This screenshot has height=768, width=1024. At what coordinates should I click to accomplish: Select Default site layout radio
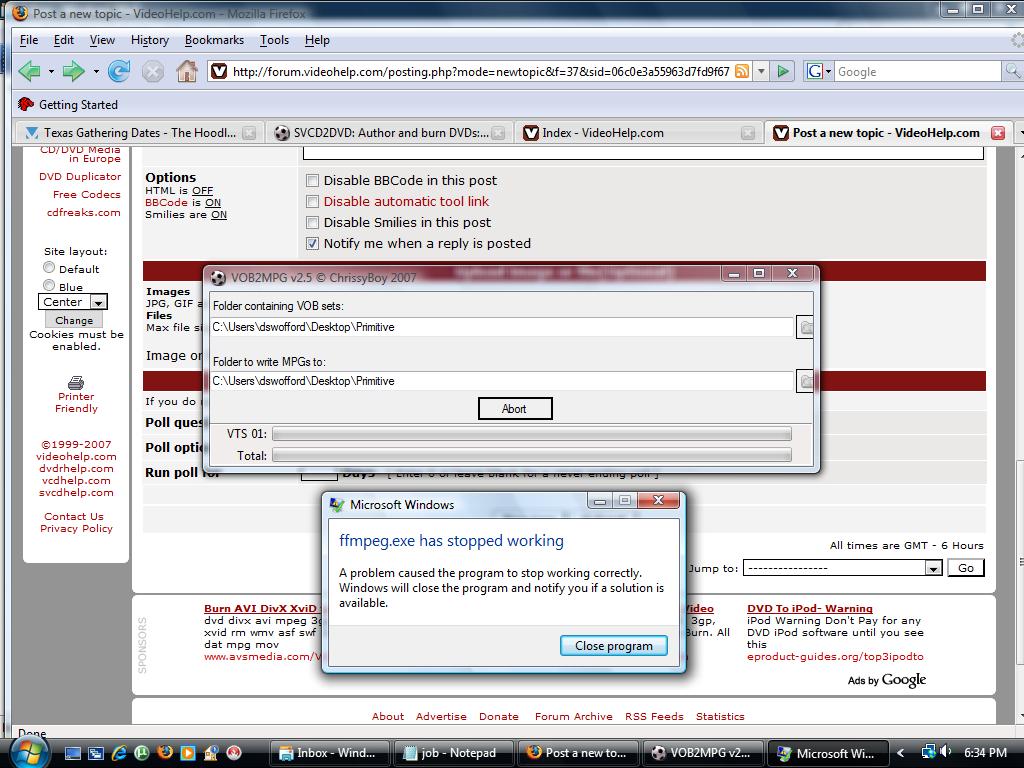pos(49,267)
